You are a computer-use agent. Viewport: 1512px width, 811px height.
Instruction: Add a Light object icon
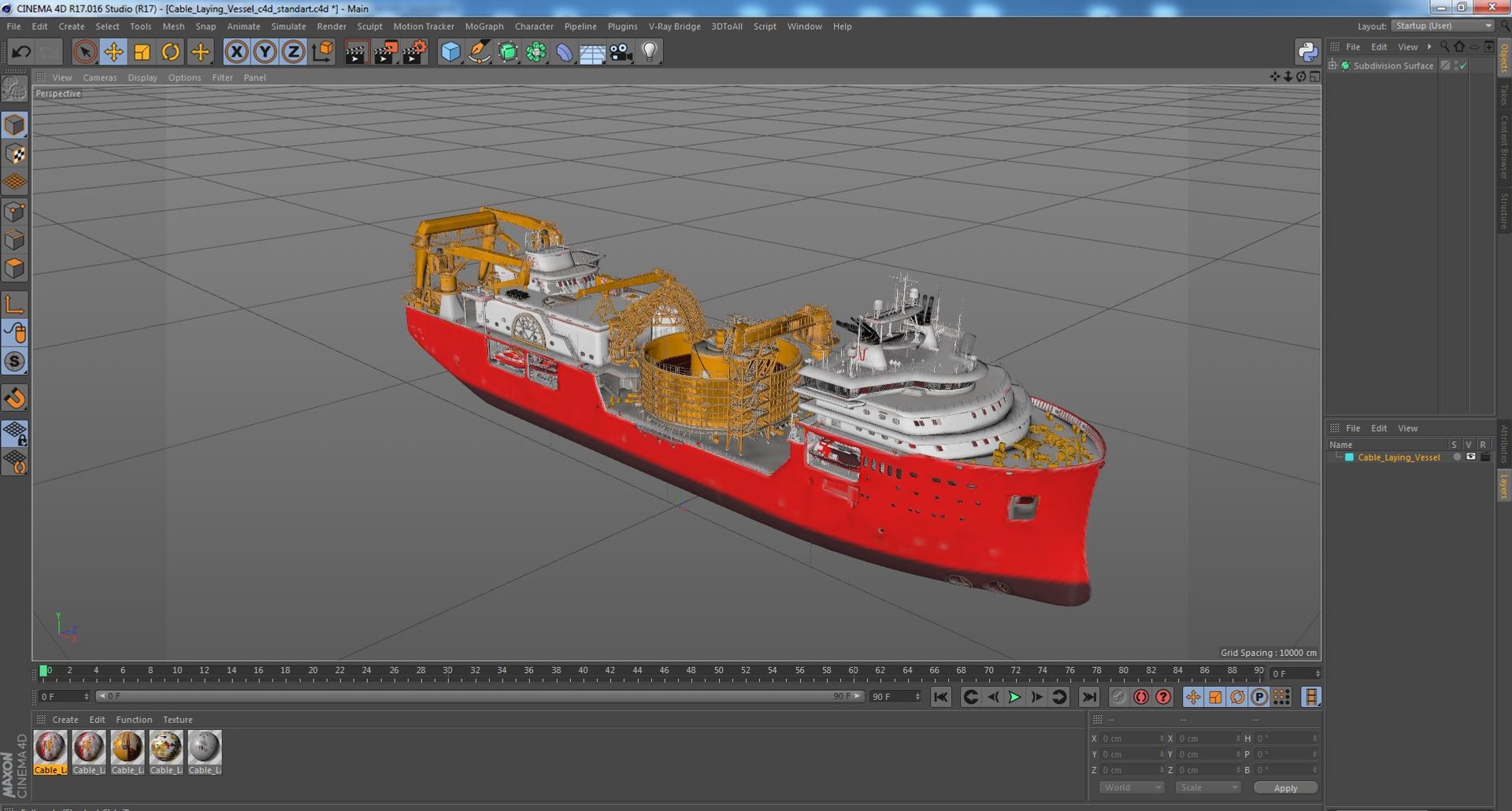650,52
